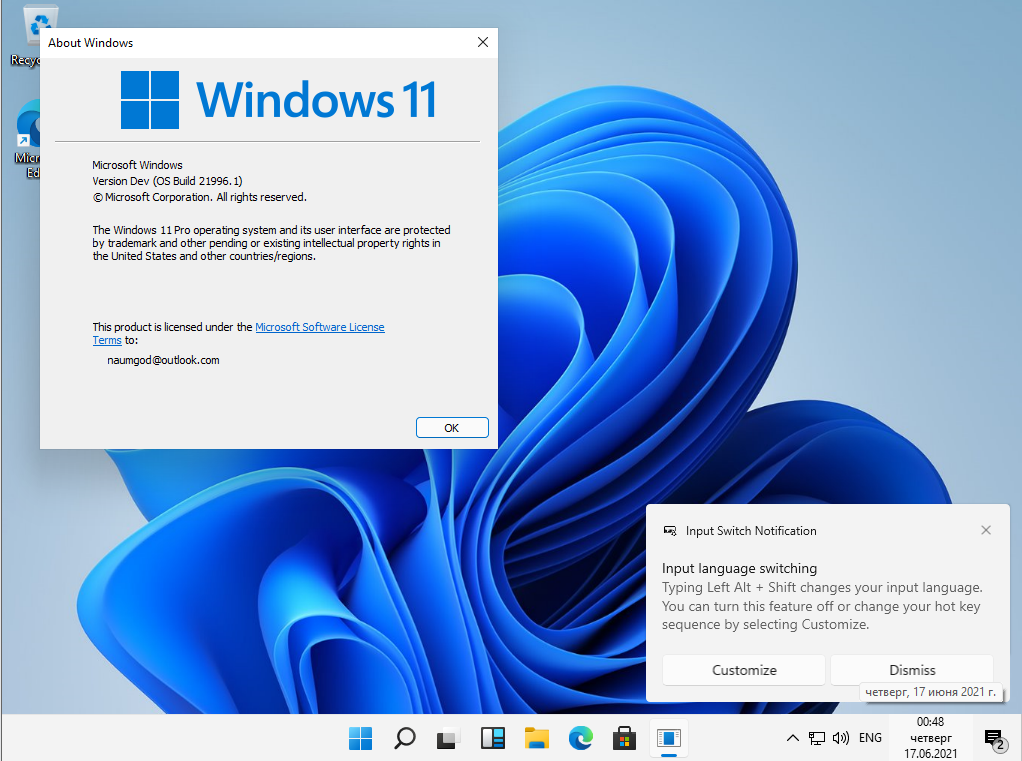Switch input language via ENG indicator

870,738
